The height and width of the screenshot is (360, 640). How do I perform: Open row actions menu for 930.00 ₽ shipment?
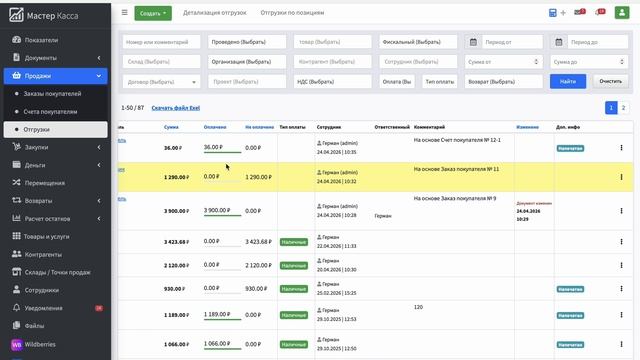621,289
